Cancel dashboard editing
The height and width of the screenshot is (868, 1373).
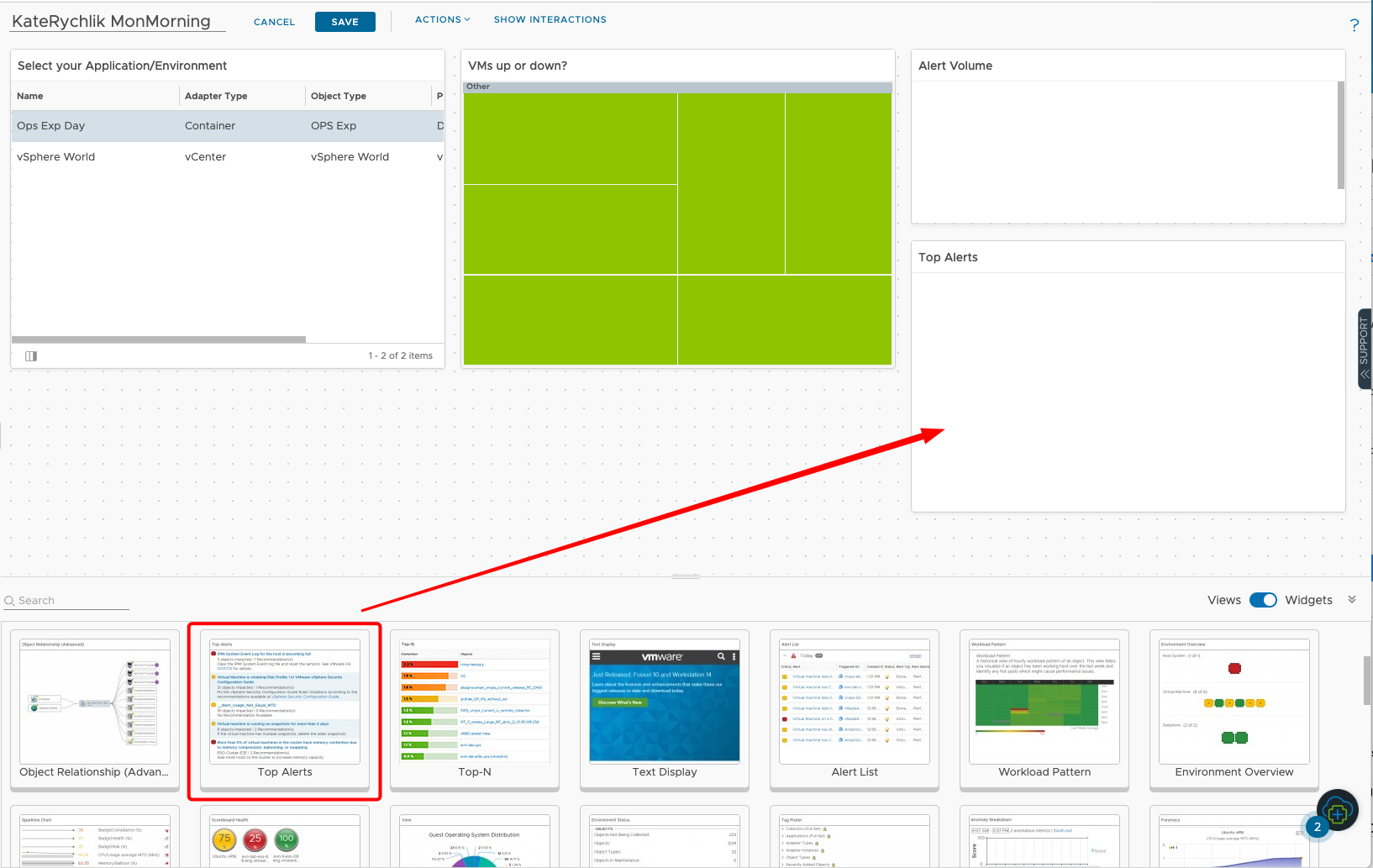[x=274, y=22]
